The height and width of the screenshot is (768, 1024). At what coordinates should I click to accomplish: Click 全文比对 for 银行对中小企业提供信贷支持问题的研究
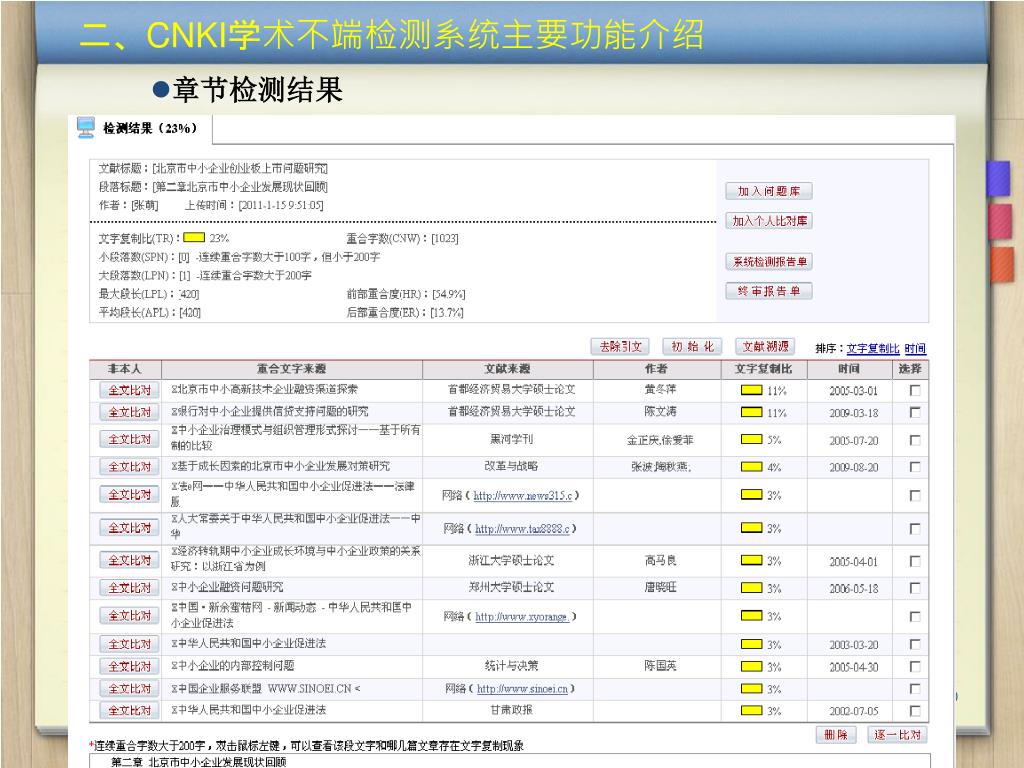pos(129,412)
